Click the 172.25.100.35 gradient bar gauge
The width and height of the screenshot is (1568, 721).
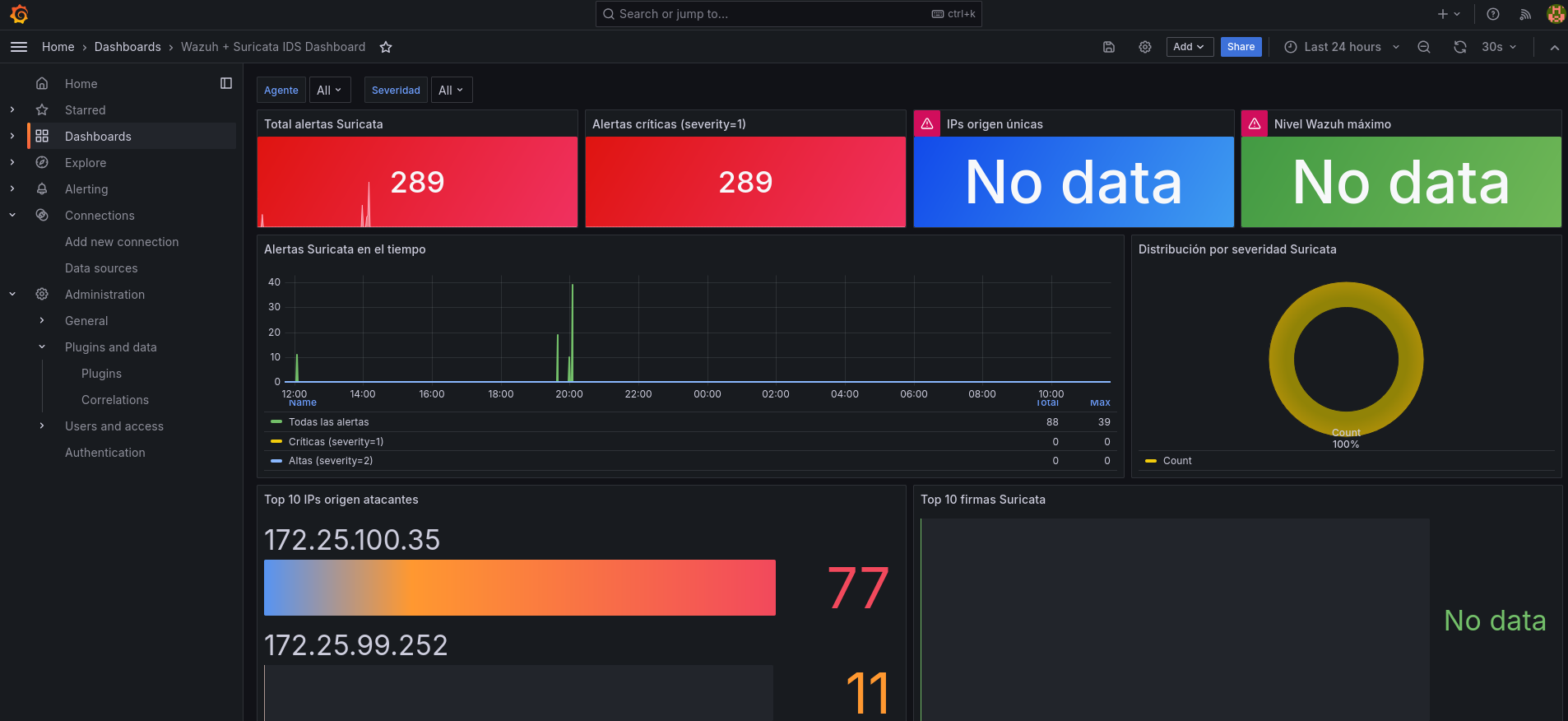coord(520,588)
